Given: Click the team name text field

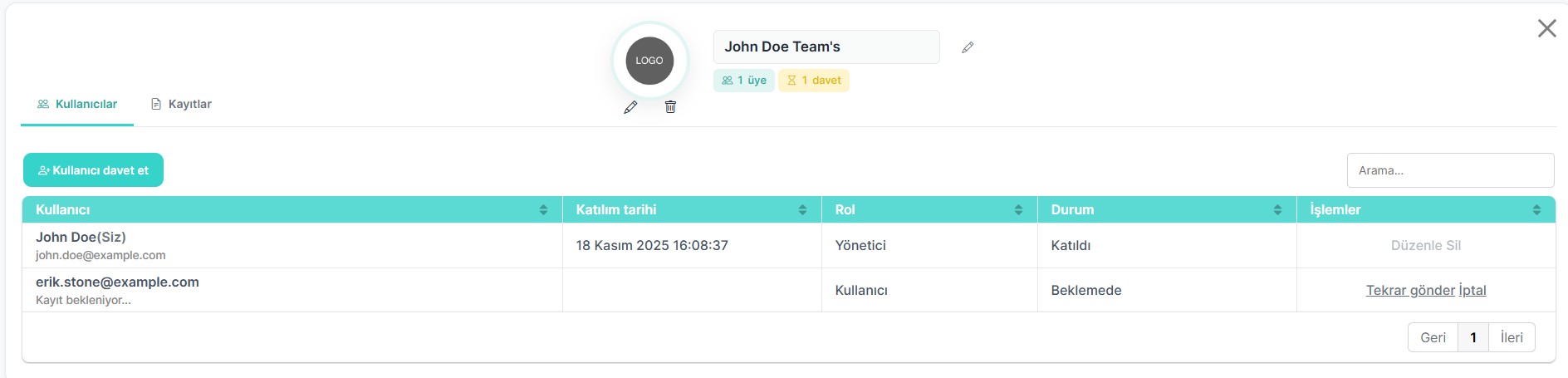Looking at the screenshot, I should pyautogui.click(x=826, y=47).
